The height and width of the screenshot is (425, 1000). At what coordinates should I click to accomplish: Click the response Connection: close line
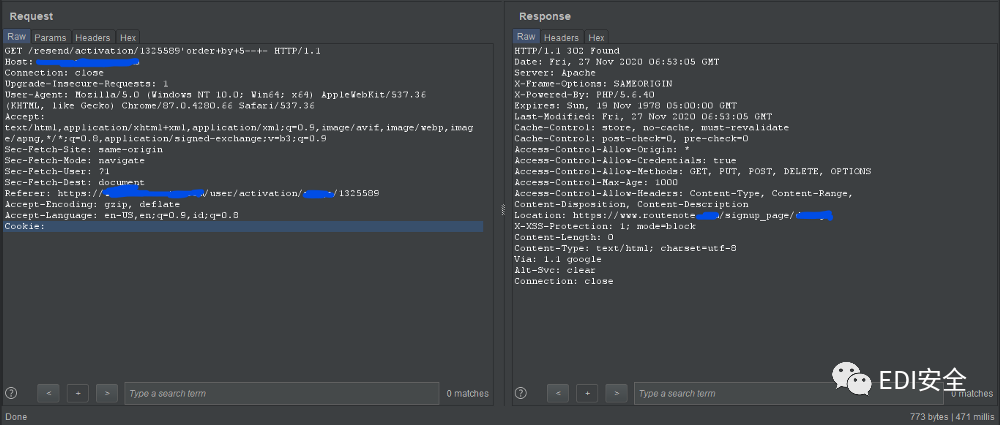(x=564, y=281)
